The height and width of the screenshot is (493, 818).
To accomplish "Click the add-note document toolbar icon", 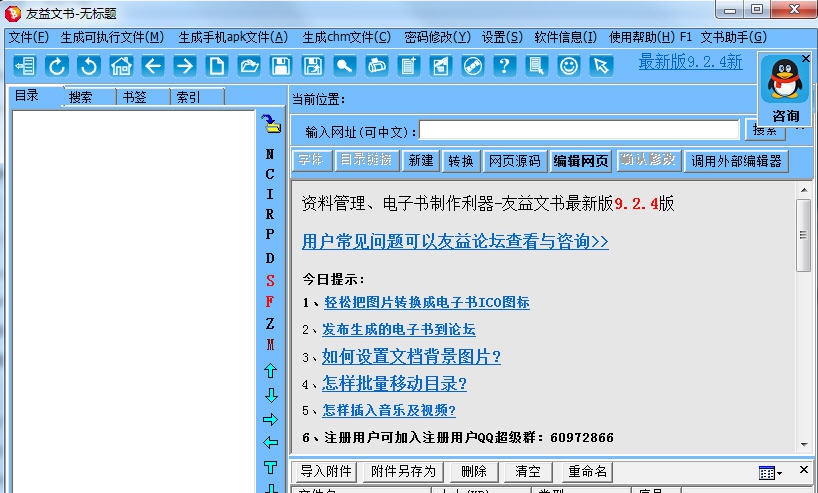I will pos(408,66).
